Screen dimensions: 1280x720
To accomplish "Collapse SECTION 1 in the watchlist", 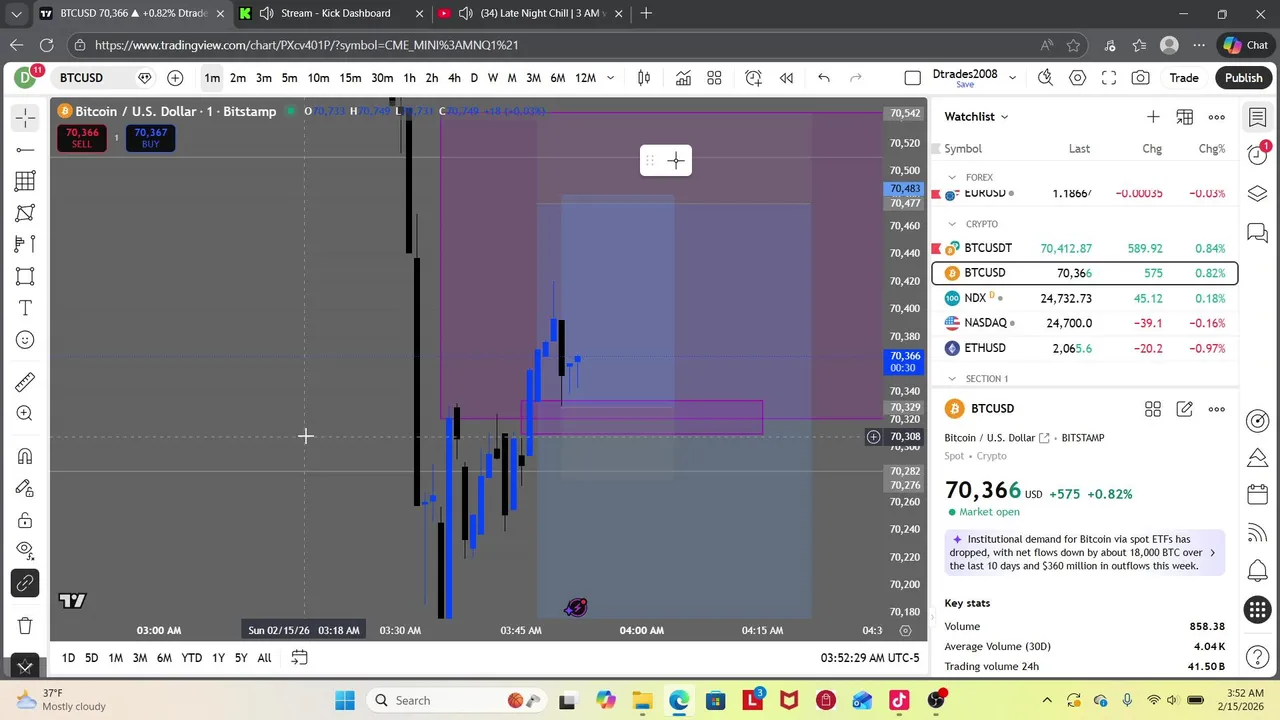I will click(x=952, y=379).
